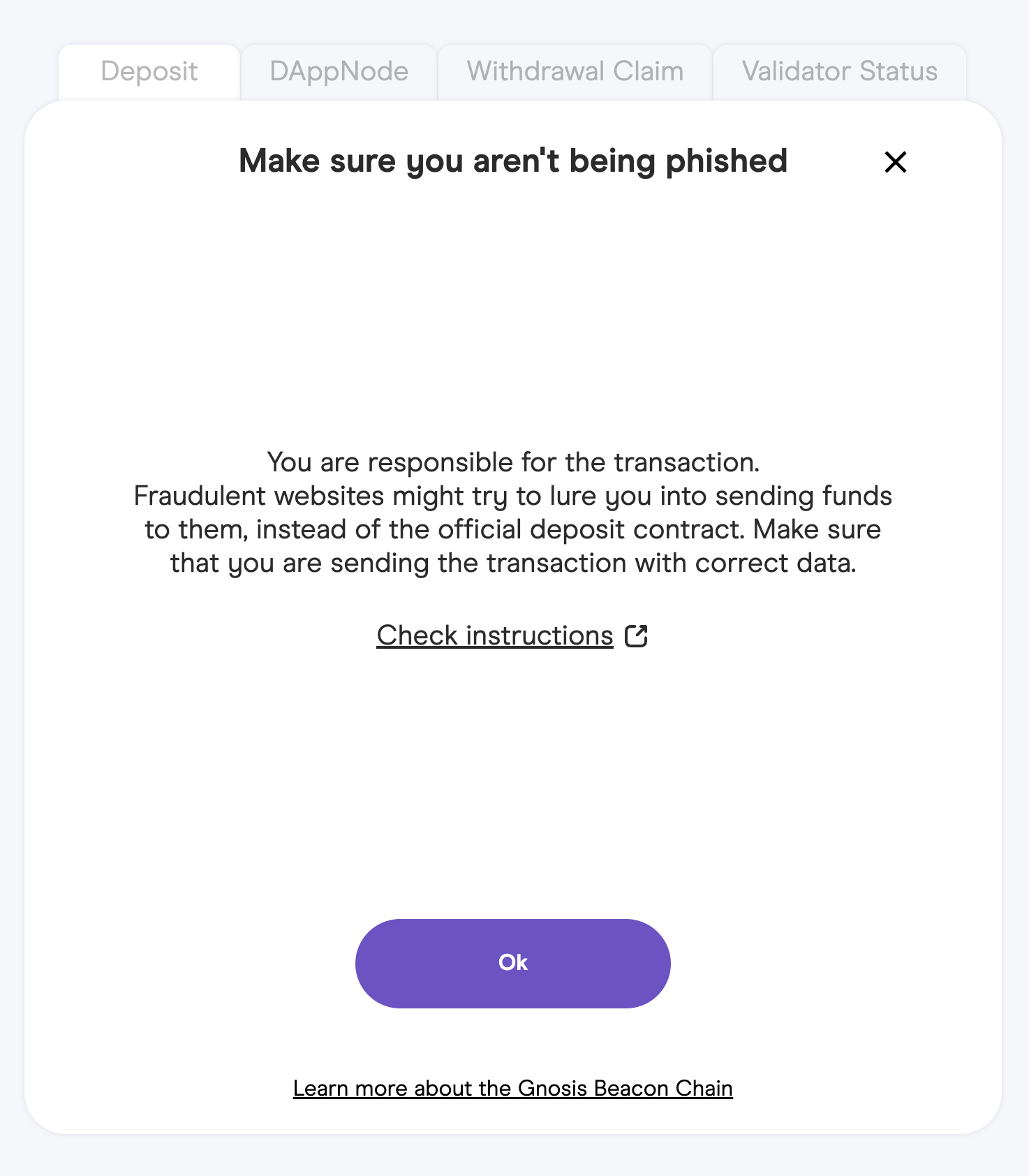
Task: Click the text line starting with "Fraudulent websites"
Action: point(512,496)
